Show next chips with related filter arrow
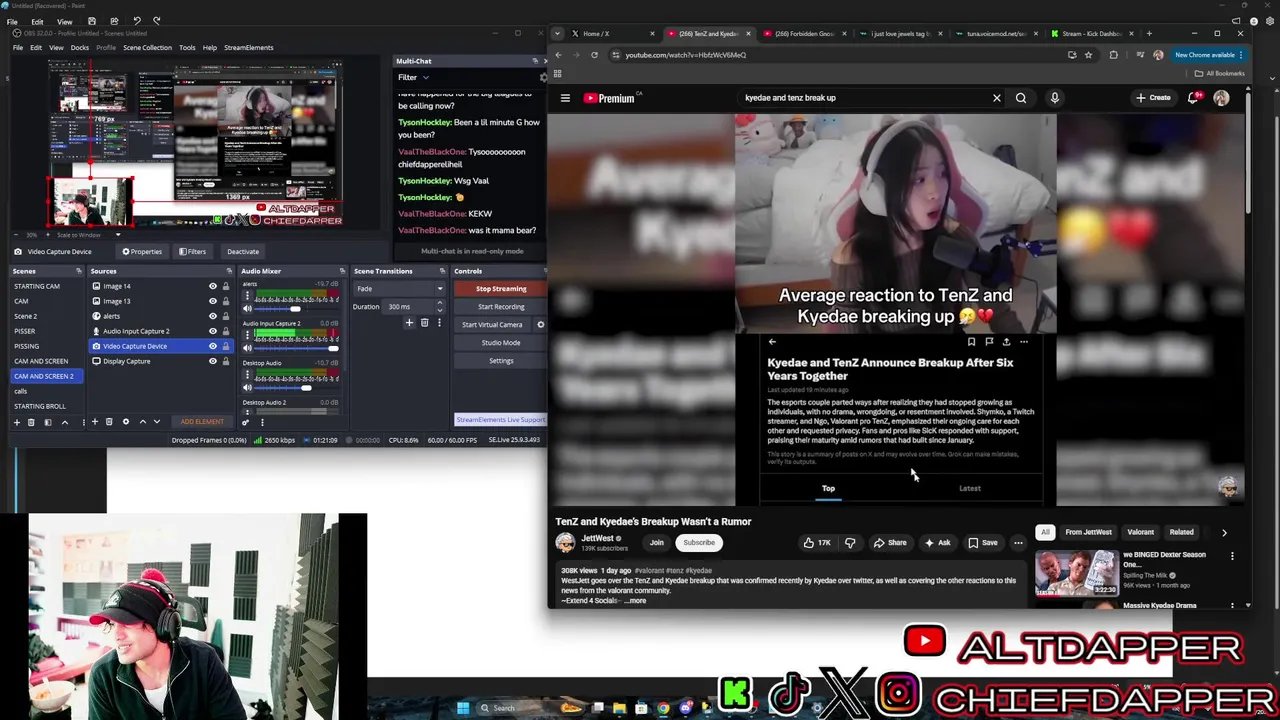The height and width of the screenshot is (720, 1280). pos(1224,533)
